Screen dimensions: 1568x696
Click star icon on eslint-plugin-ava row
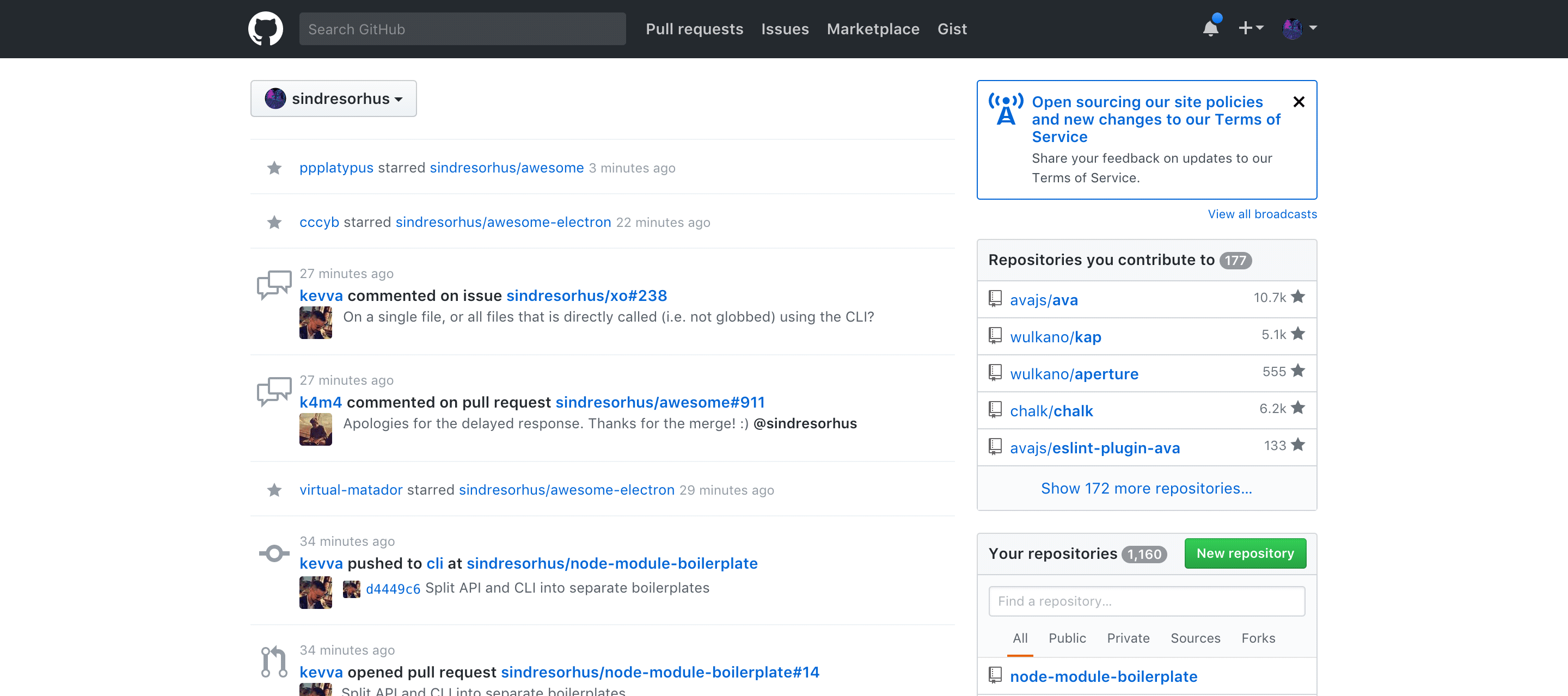pos(1298,445)
